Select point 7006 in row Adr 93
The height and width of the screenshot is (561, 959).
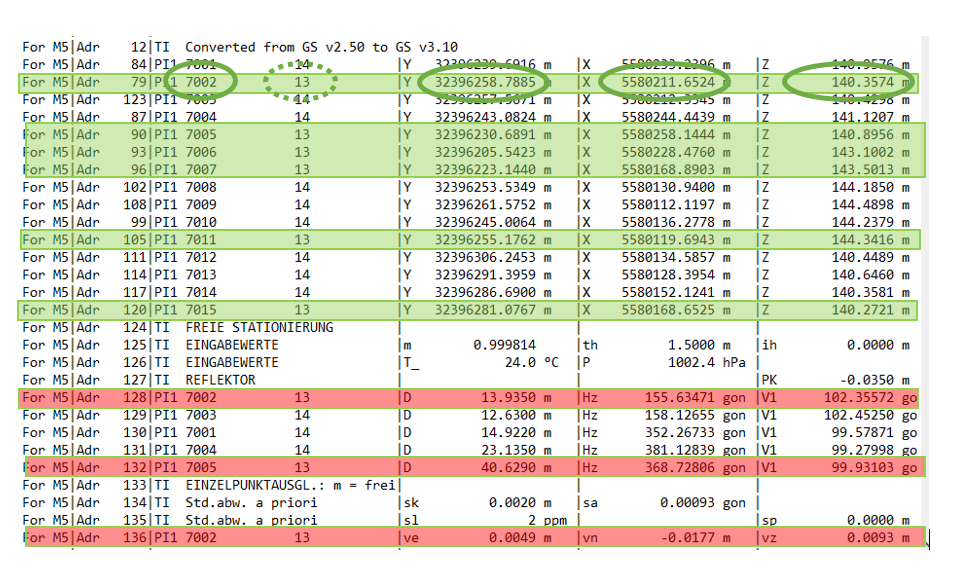pos(201,152)
